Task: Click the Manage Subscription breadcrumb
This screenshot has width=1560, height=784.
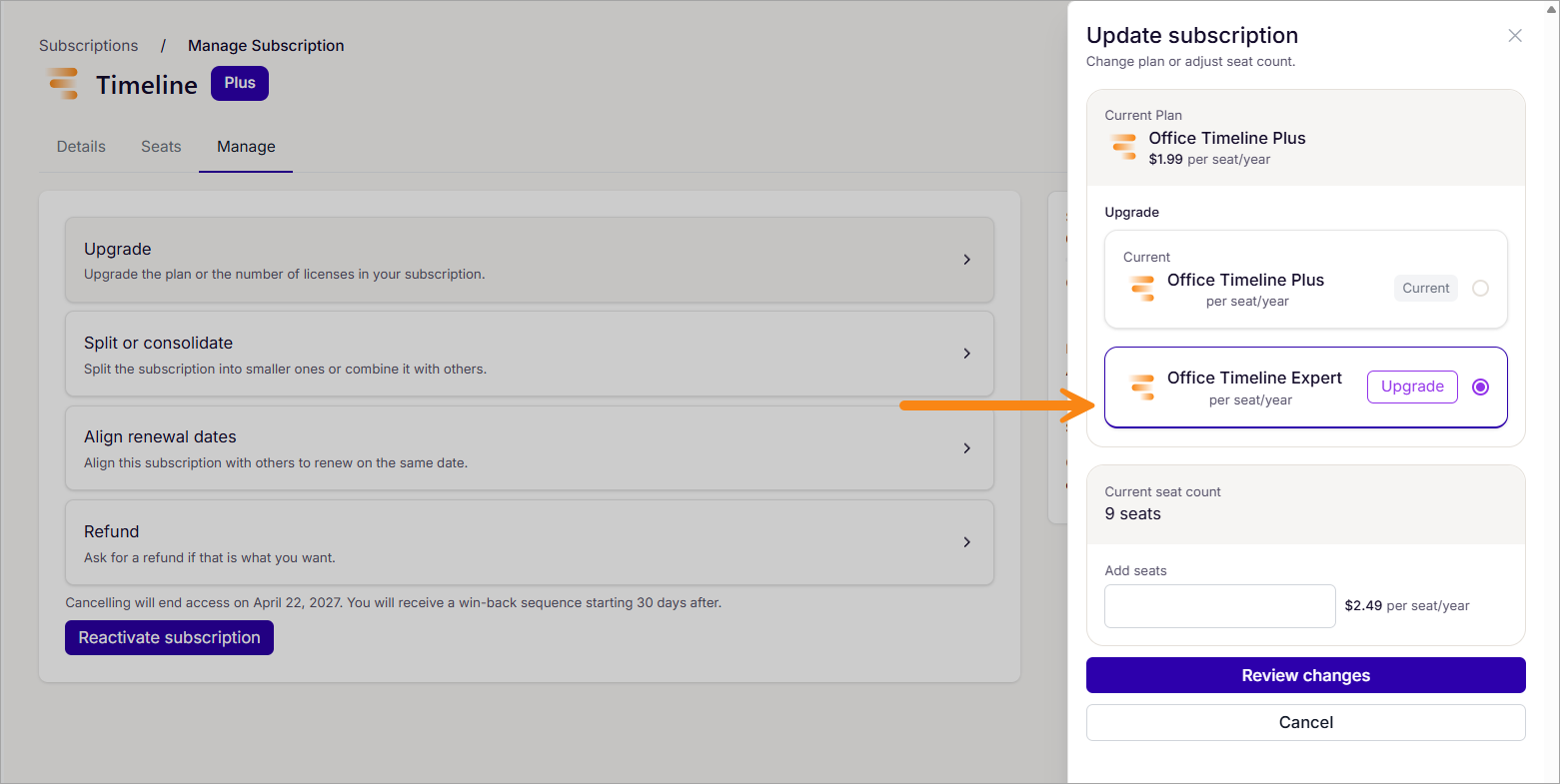Action: [266, 46]
